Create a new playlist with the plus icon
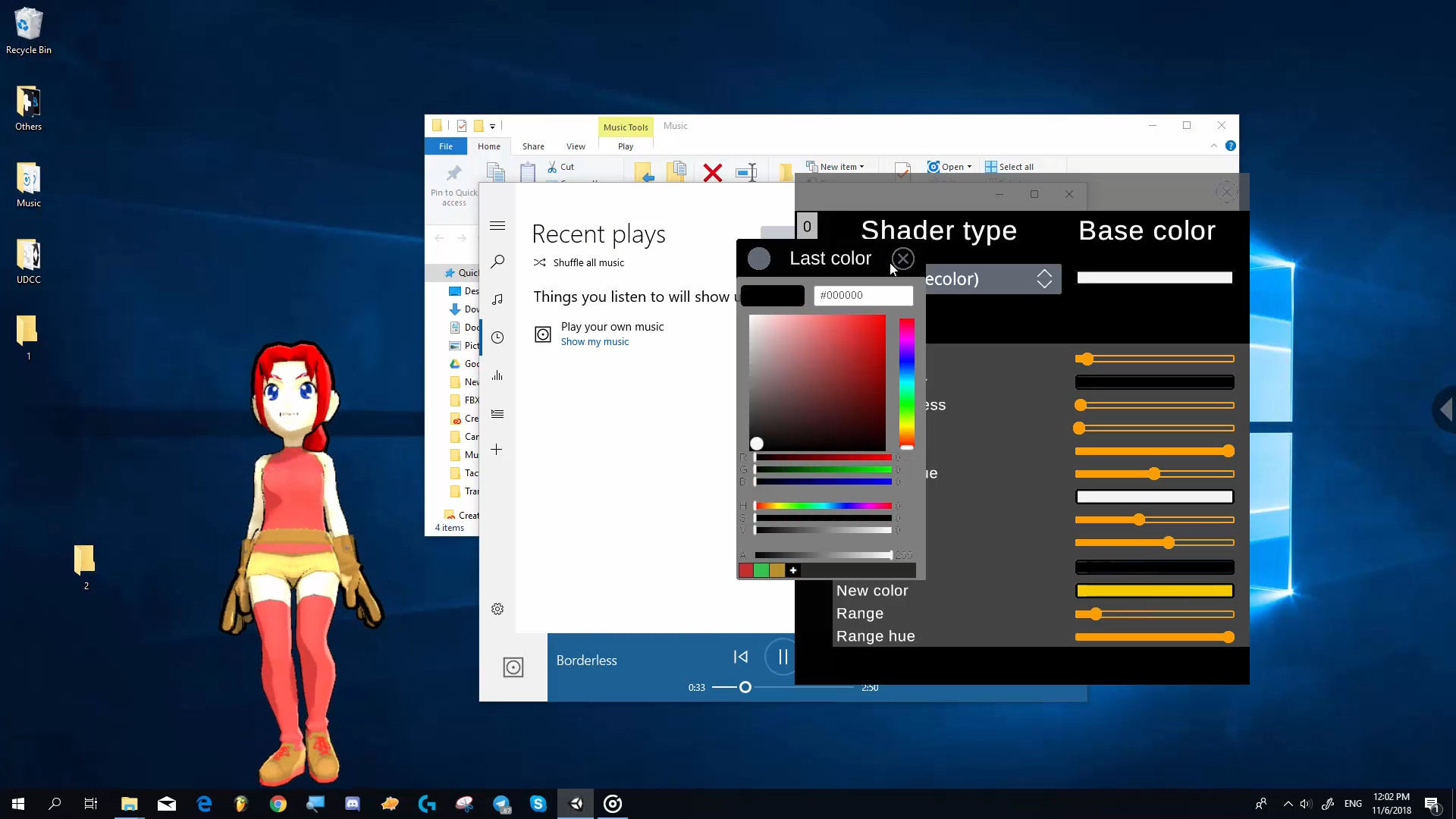Viewport: 1456px width, 819px height. pyautogui.click(x=497, y=450)
